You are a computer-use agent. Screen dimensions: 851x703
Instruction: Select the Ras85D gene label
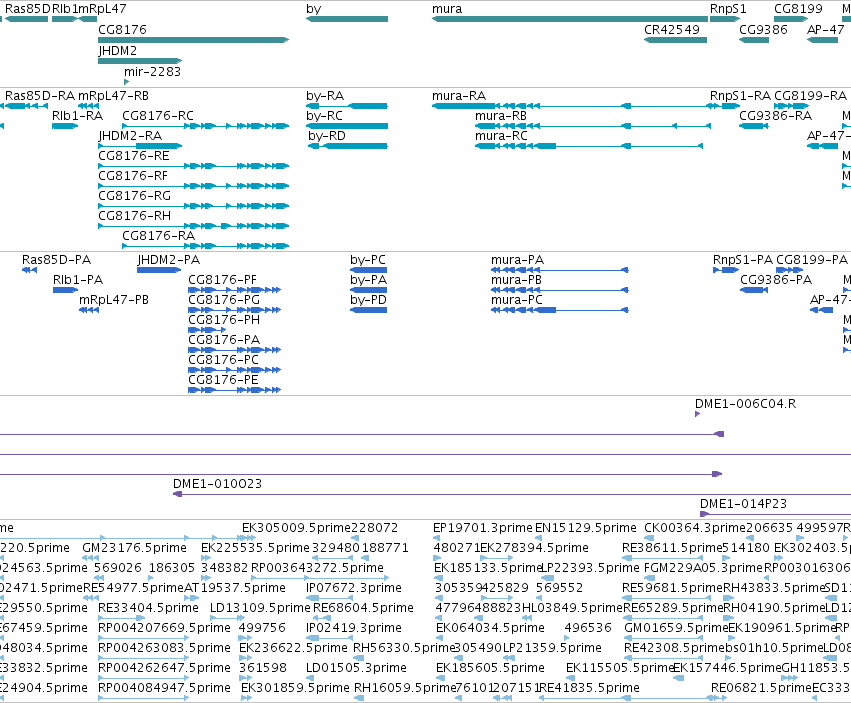pyautogui.click(x=27, y=9)
